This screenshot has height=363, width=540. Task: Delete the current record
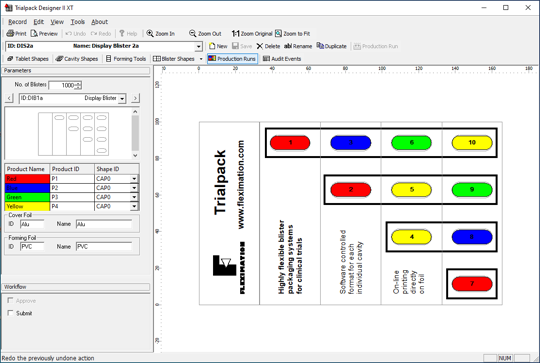268,46
